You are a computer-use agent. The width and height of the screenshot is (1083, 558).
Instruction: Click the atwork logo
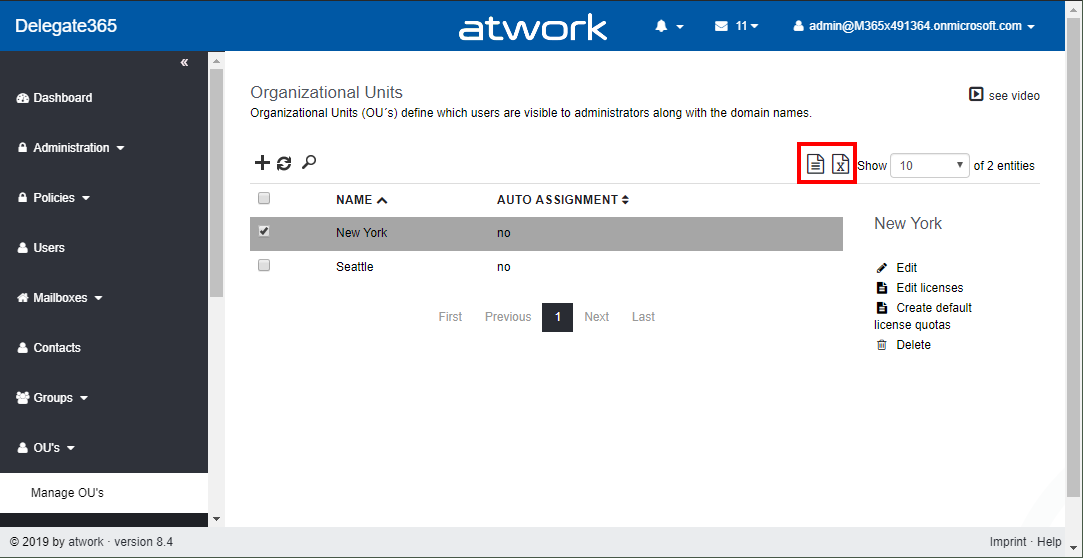pos(533,28)
